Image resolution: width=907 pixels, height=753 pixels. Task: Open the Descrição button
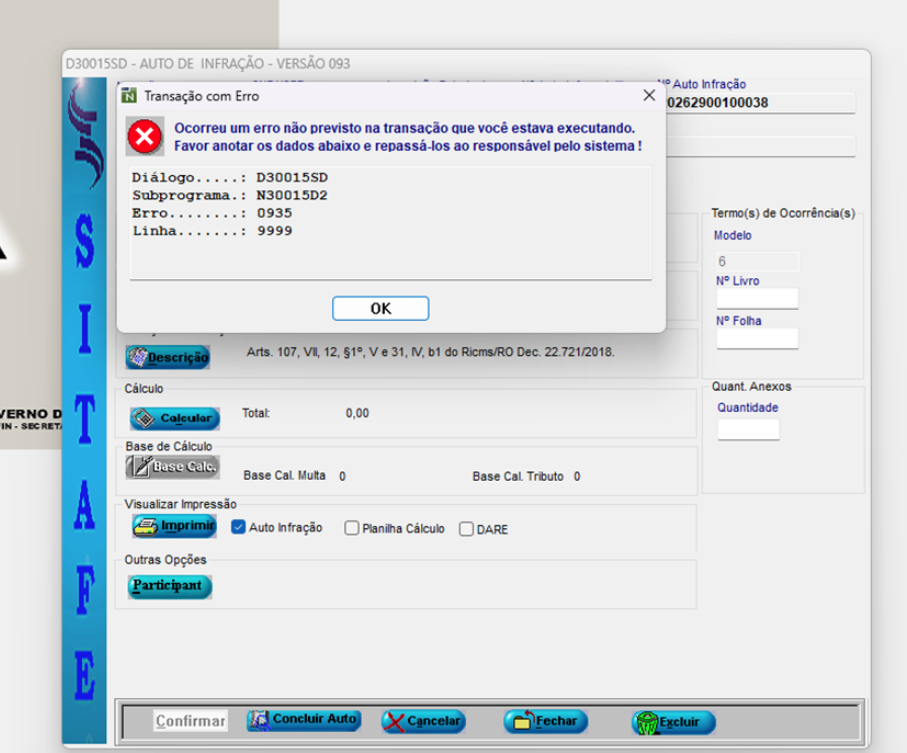pos(168,357)
